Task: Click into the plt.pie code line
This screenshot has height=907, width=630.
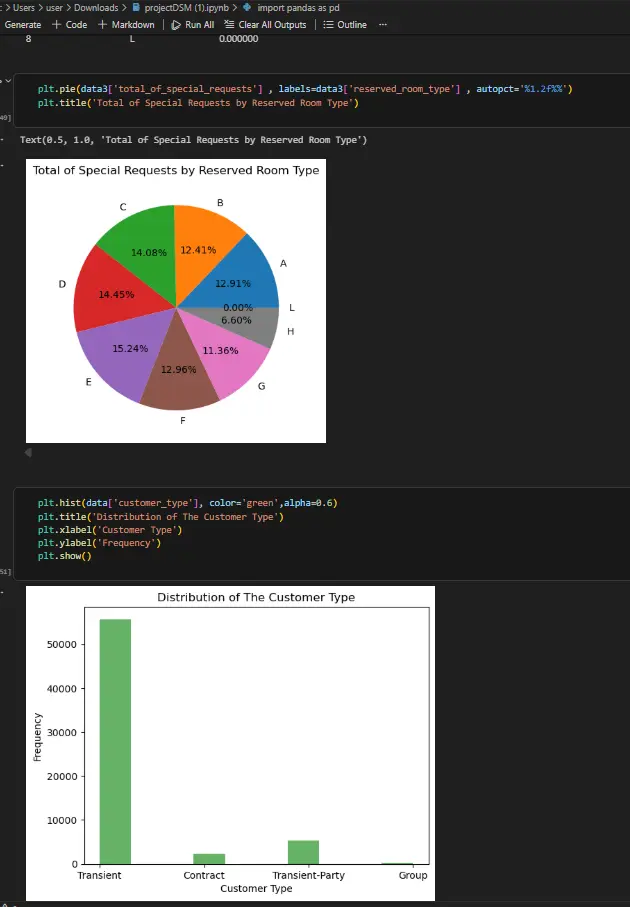Action: coord(305,89)
